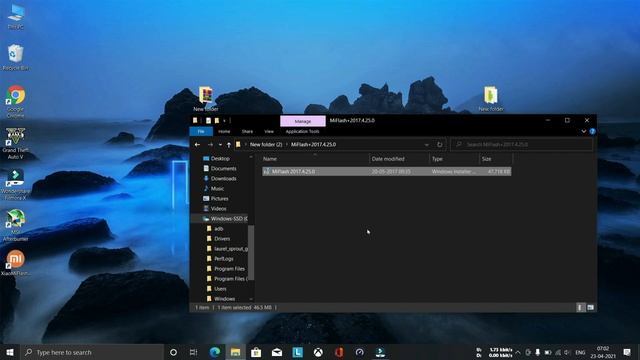The image size is (640, 360).
Task: Open Microsoft Store from taskbar
Action: pos(256,352)
